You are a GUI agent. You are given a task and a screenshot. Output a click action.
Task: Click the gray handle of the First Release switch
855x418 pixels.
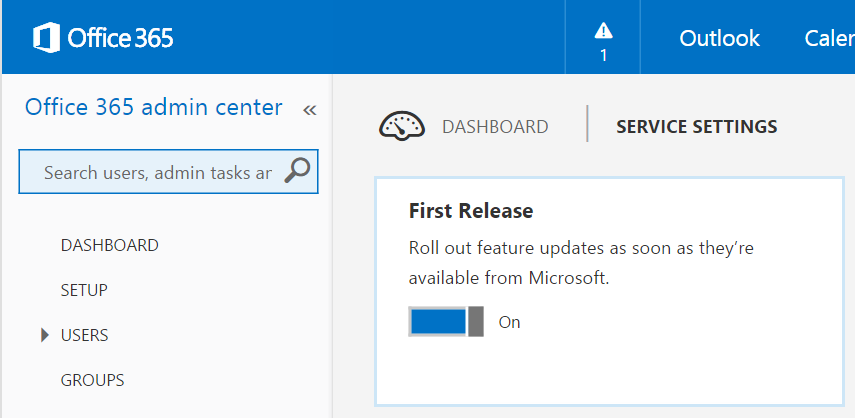coord(476,322)
